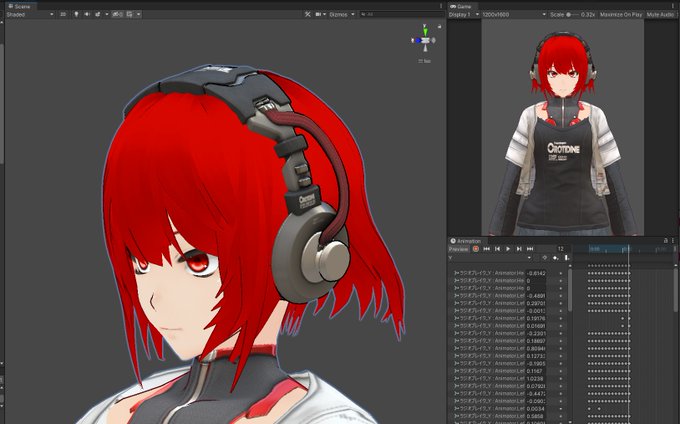Image resolution: width=680 pixels, height=424 pixels.
Task: Toggle scene lighting with the lightbulb icon
Action: point(76,14)
